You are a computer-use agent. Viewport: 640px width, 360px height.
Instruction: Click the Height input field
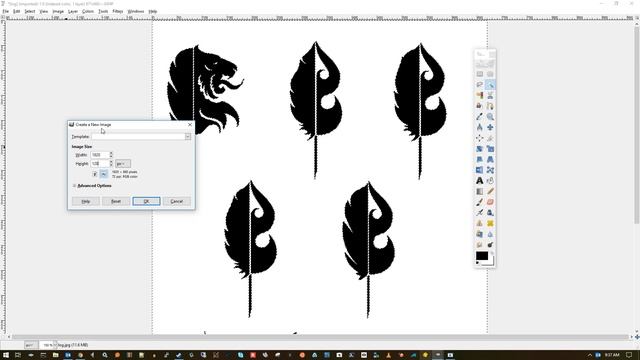[100, 164]
